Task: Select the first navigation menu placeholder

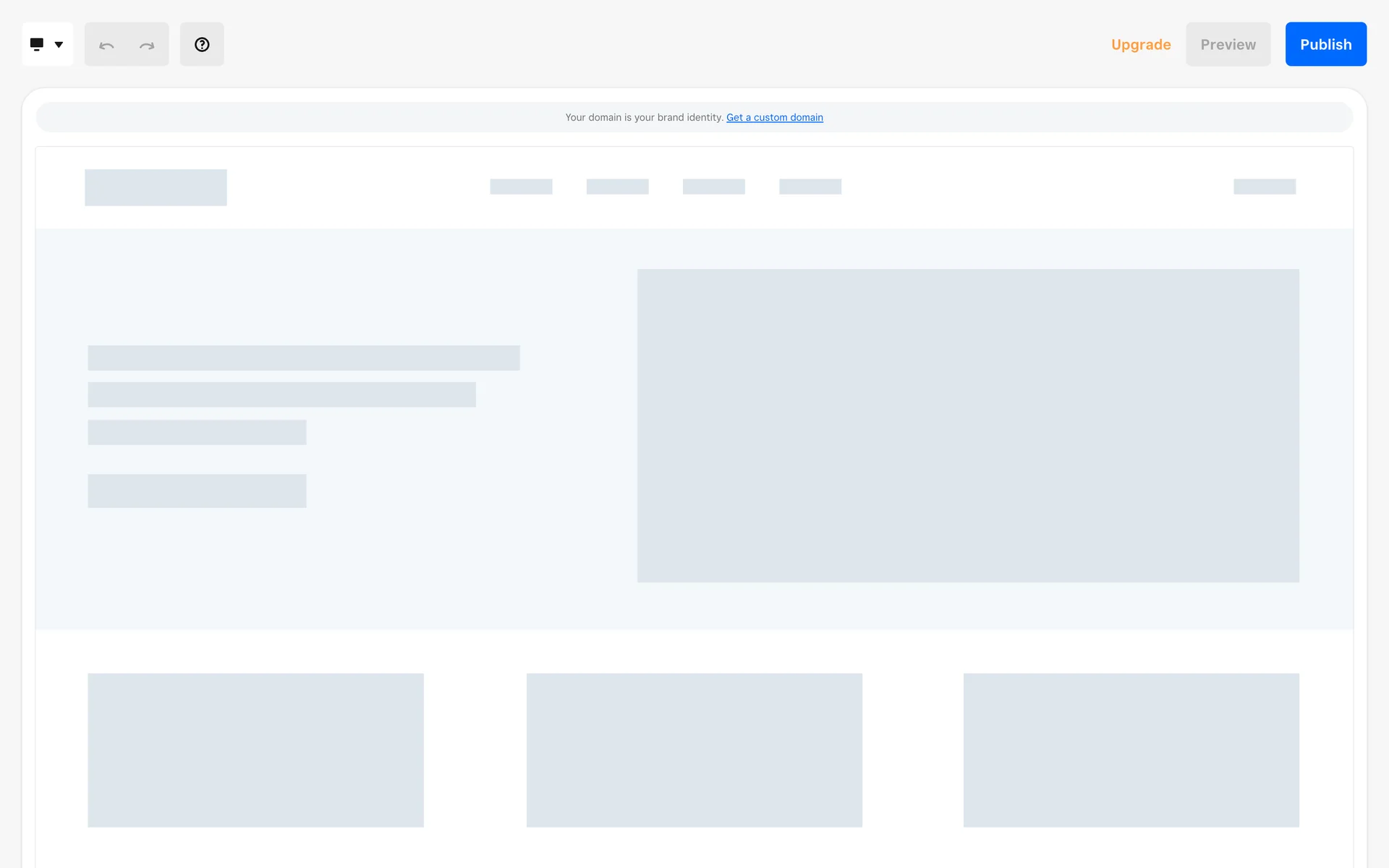Action: 521,187
